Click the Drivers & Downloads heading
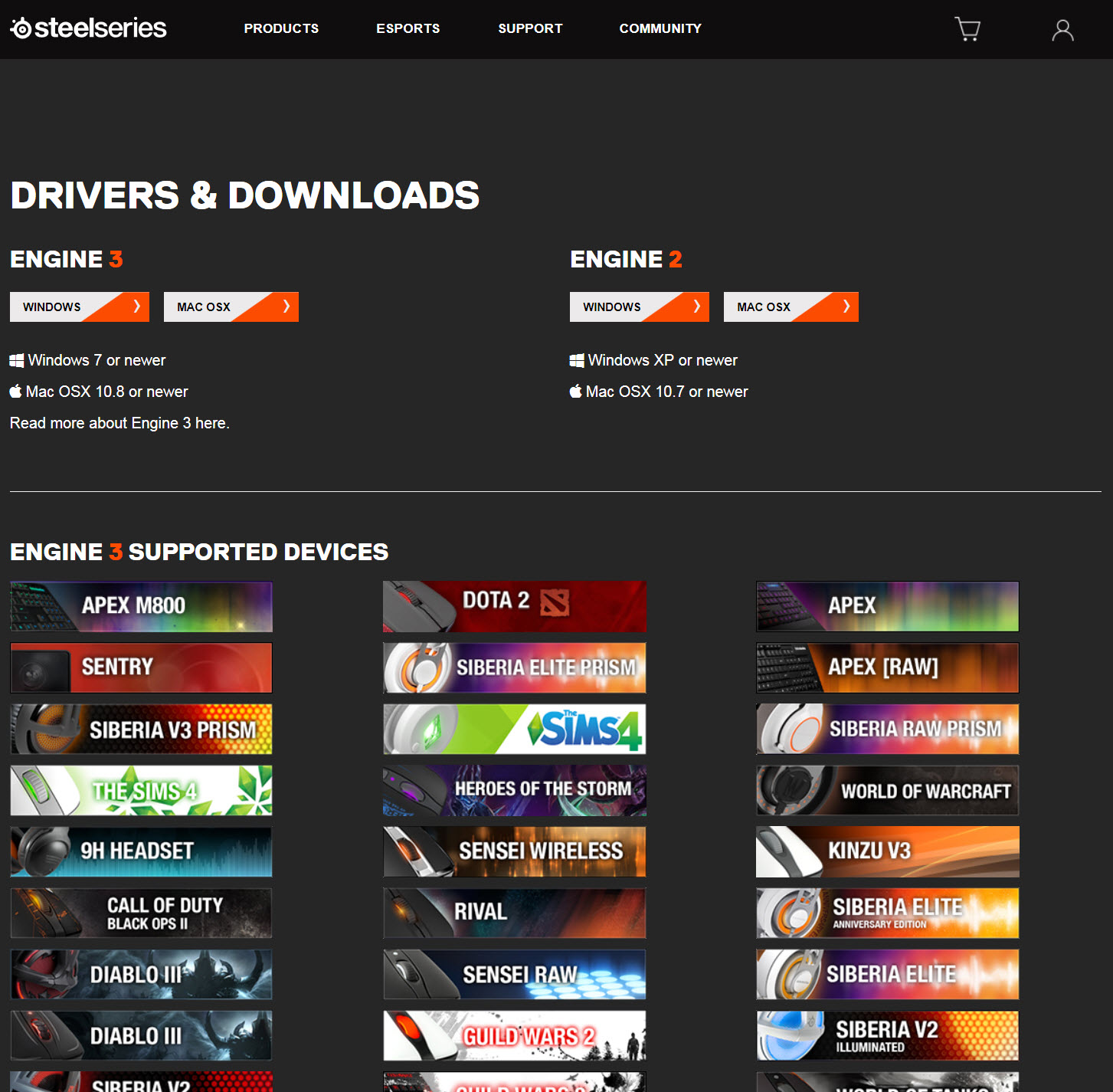 [245, 195]
